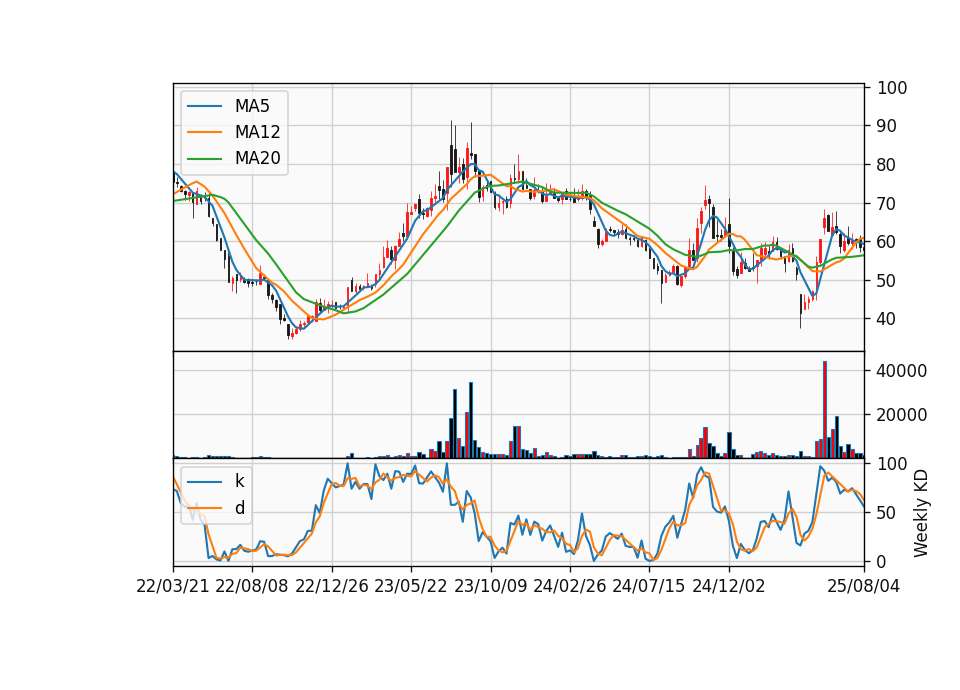Click the Weekly KD axis label
This screenshot has height=690, width=960.
tap(920, 513)
